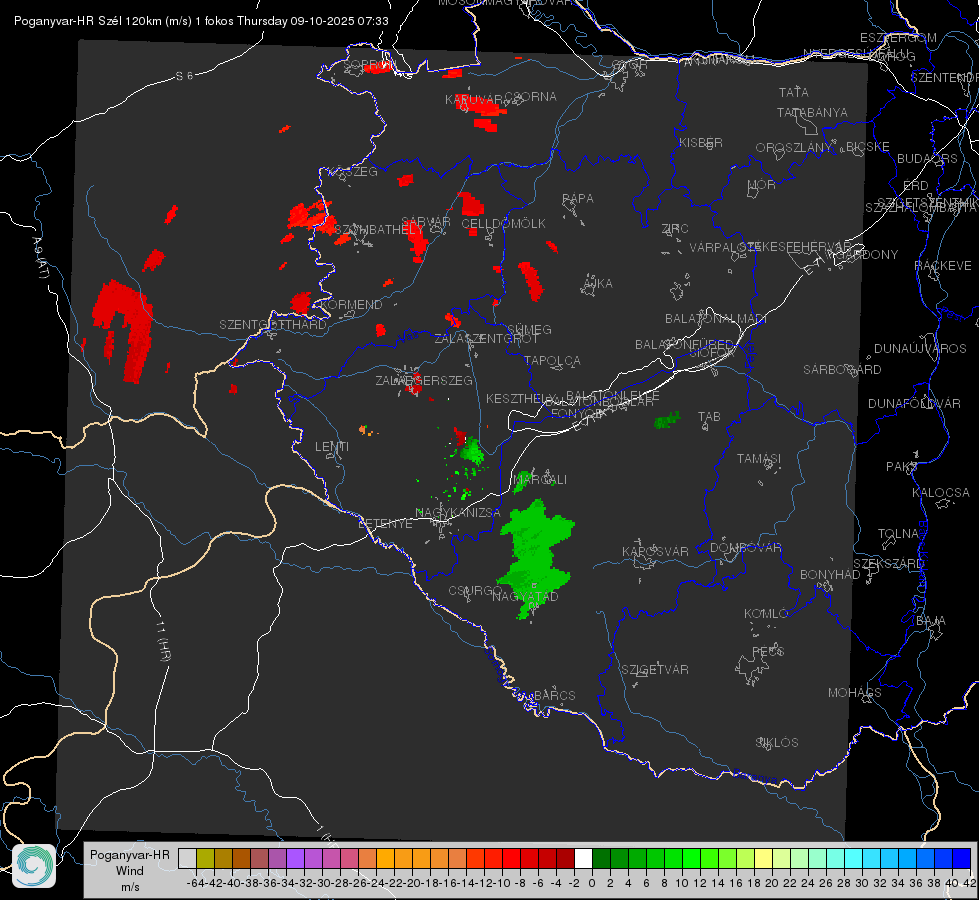
Task: Select the PAPA city label
Action: (578, 198)
